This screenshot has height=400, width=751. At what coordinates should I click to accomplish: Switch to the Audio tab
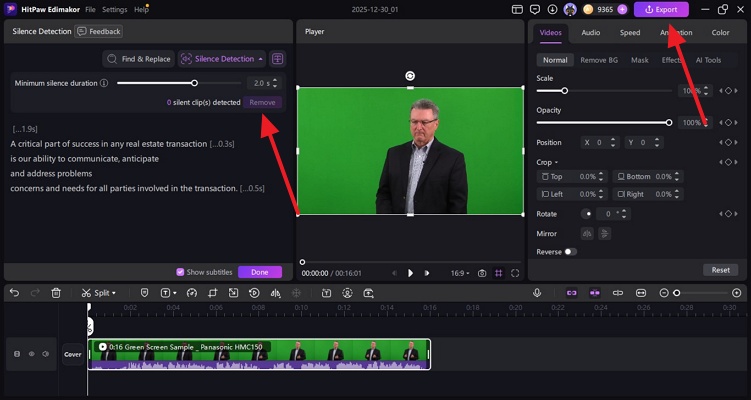click(590, 32)
